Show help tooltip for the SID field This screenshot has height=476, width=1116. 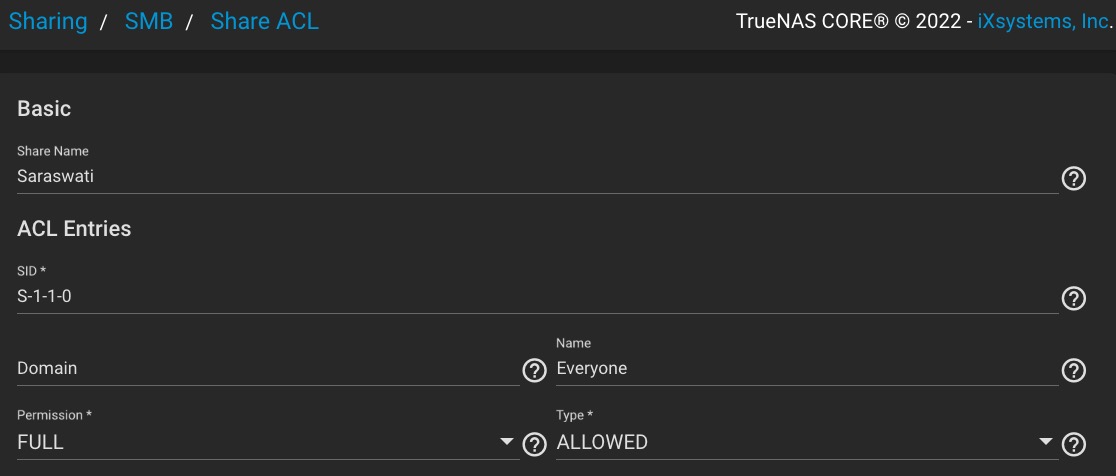coord(1073,298)
